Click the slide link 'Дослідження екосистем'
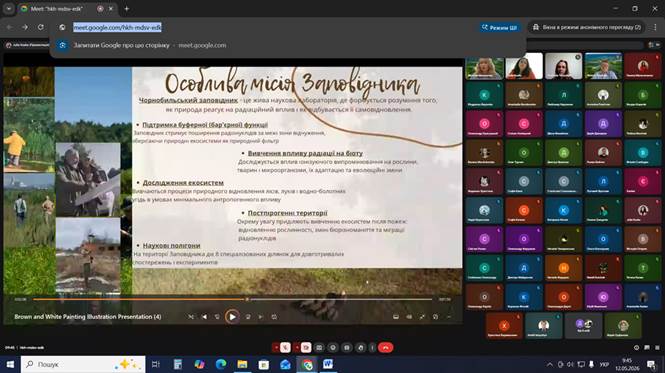 coord(183,182)
